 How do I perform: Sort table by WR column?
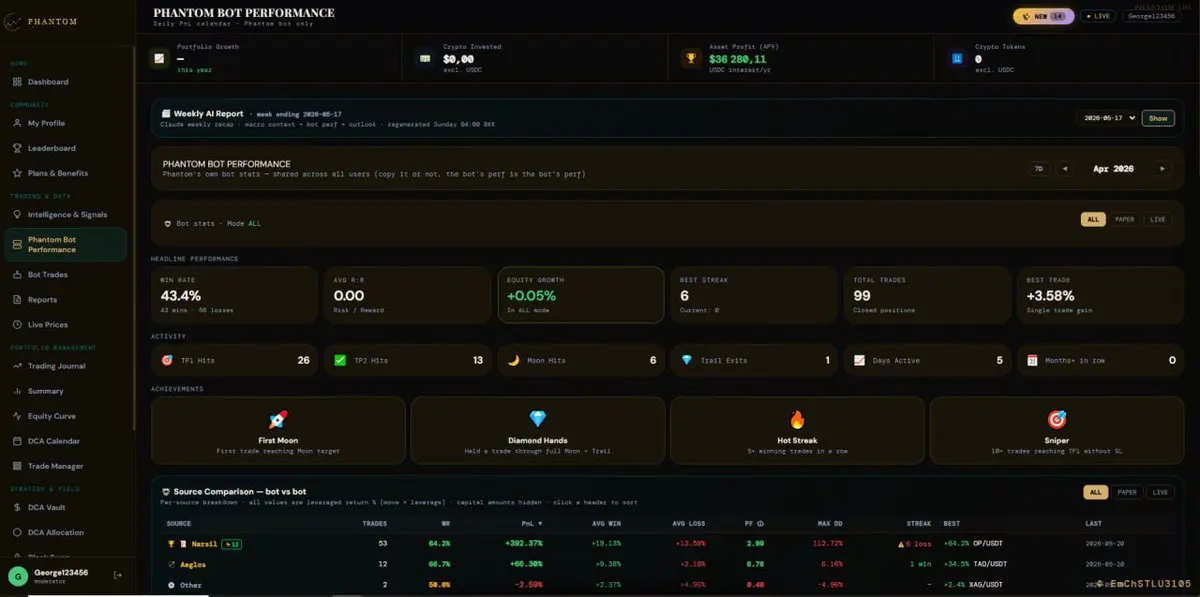(x=444, y=523)
